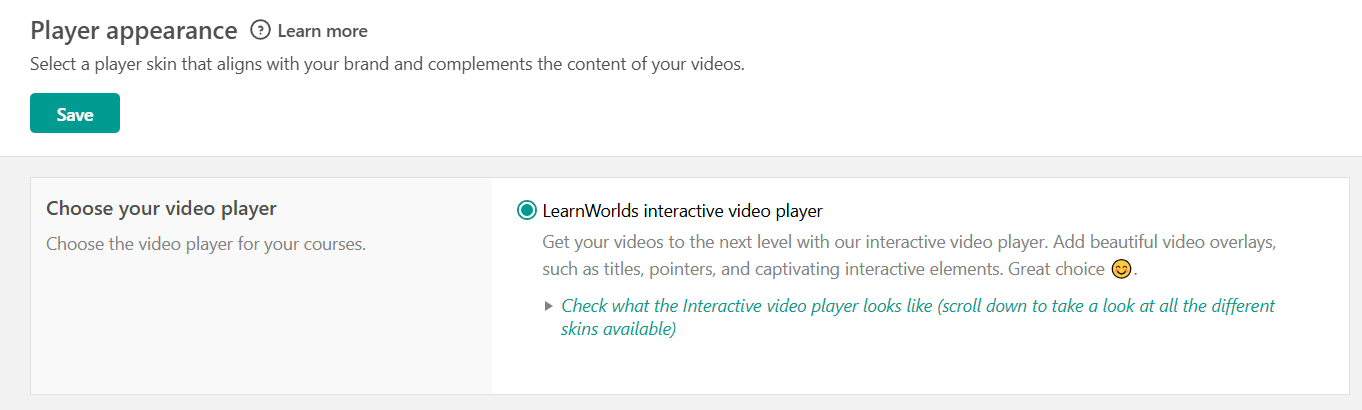Click the 'LearnWorlds interactive video player' label

coord(682,210)
